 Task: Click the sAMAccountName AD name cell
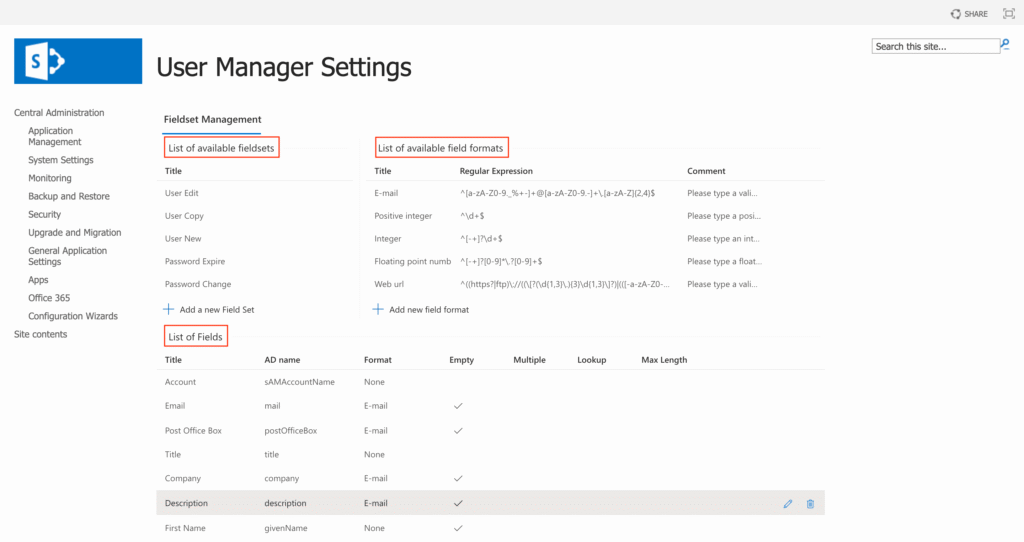click(x=300, y=382)
